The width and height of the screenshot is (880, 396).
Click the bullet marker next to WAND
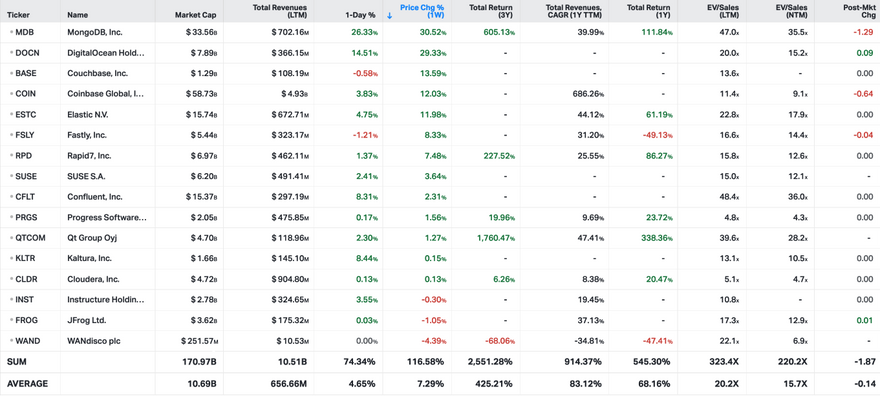coord(11,340)
